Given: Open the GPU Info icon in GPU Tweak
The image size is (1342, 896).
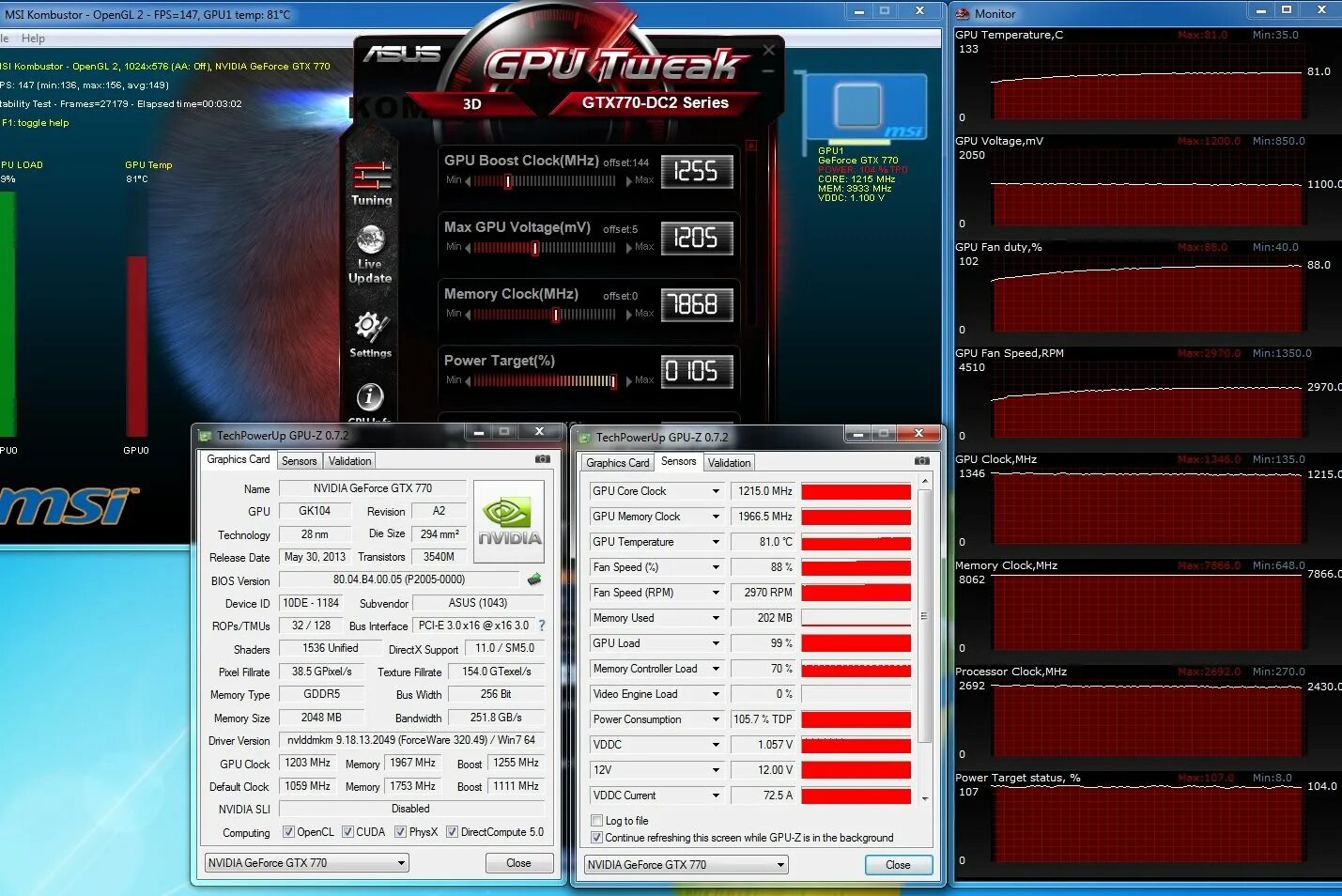Looking at the screenshot, I should point(369,397).
